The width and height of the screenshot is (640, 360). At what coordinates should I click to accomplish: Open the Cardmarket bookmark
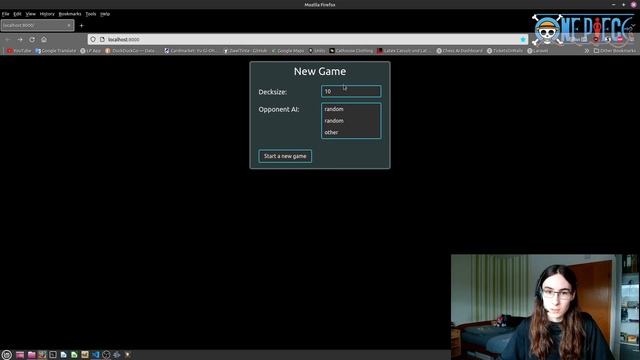[x=191, y=51]
